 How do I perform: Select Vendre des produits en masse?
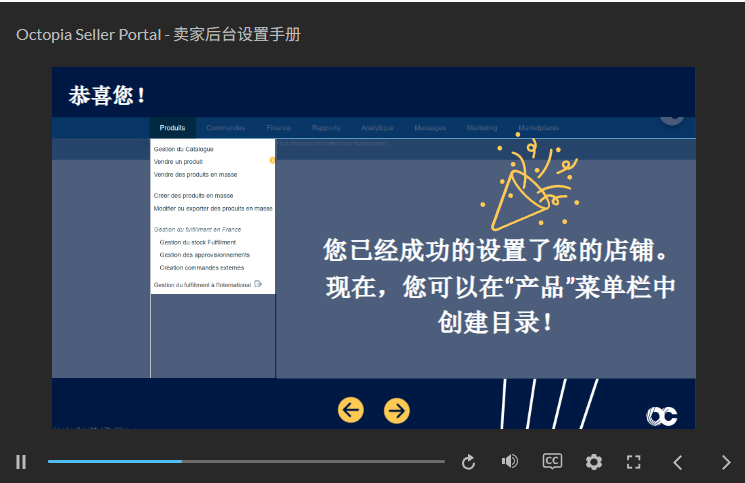[x=195, y=175]
